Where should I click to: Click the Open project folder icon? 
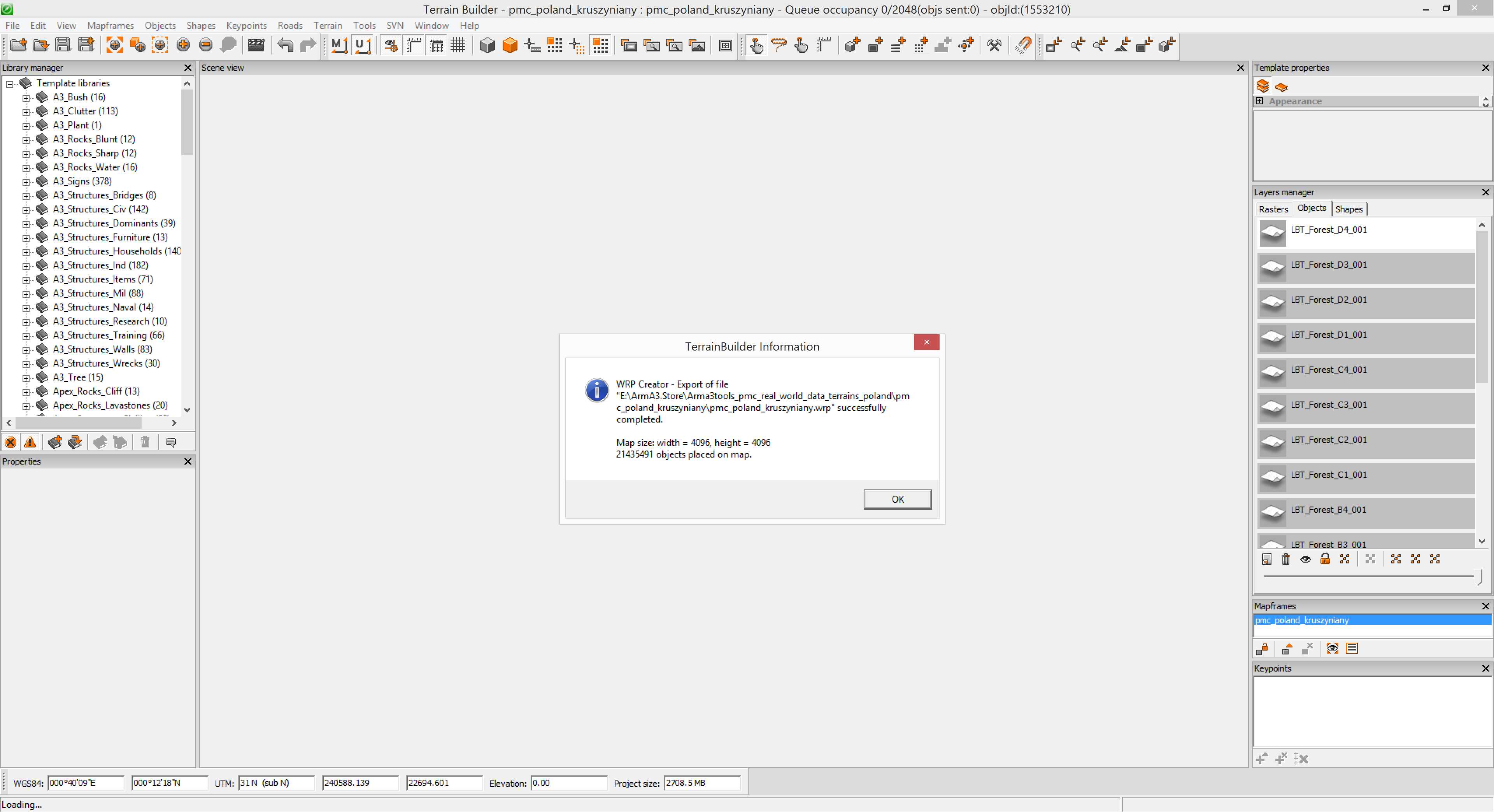(40, 45)
